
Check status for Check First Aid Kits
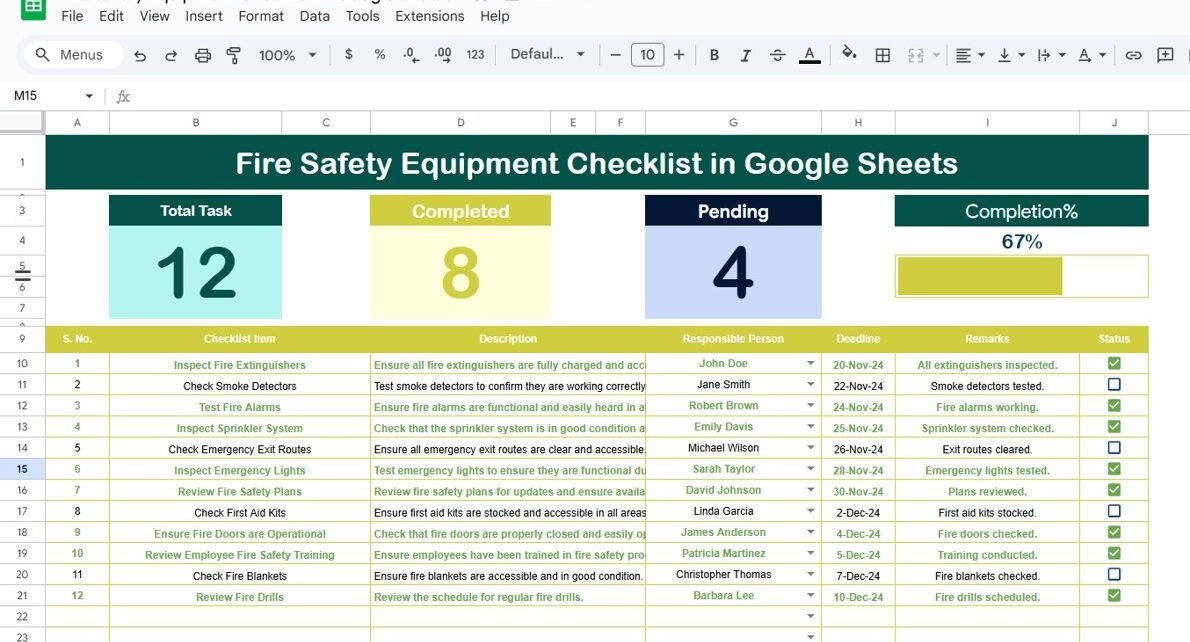pos(1113,511)
